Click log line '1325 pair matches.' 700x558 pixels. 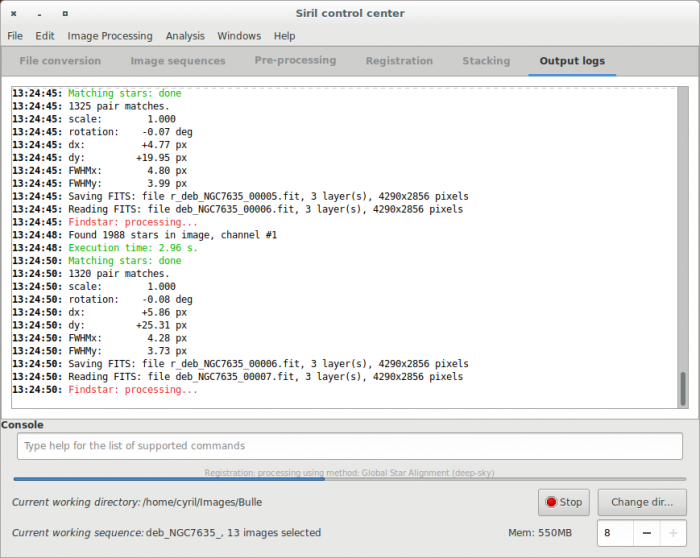(119, 106)
